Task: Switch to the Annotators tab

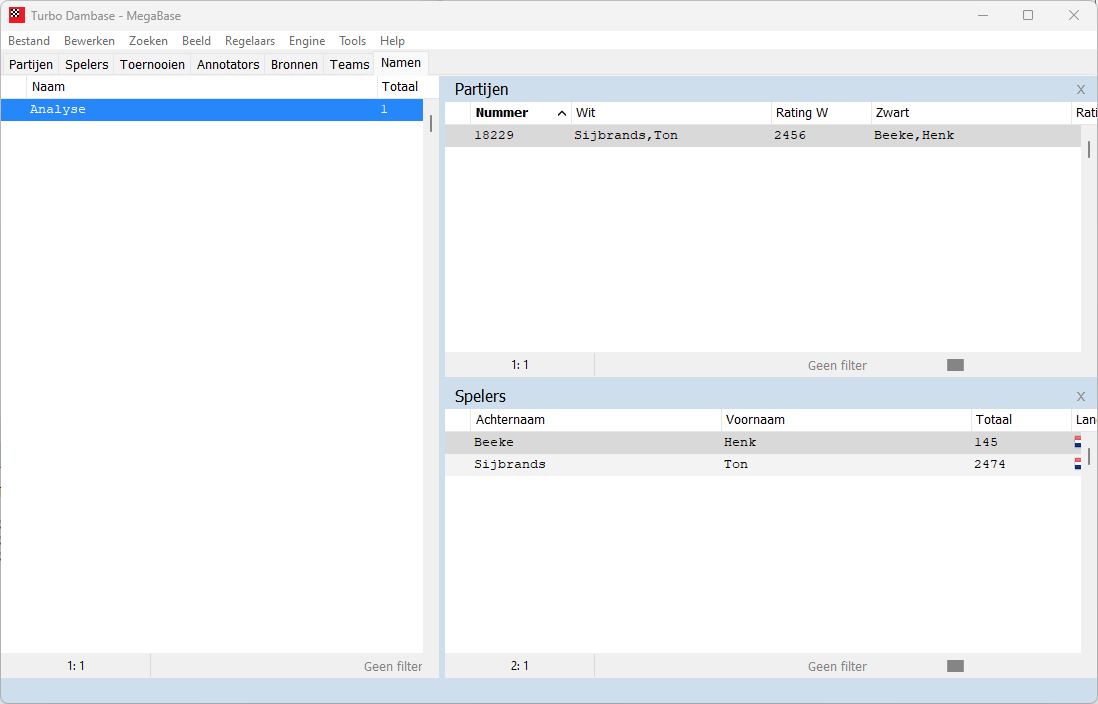Action: 228,64
